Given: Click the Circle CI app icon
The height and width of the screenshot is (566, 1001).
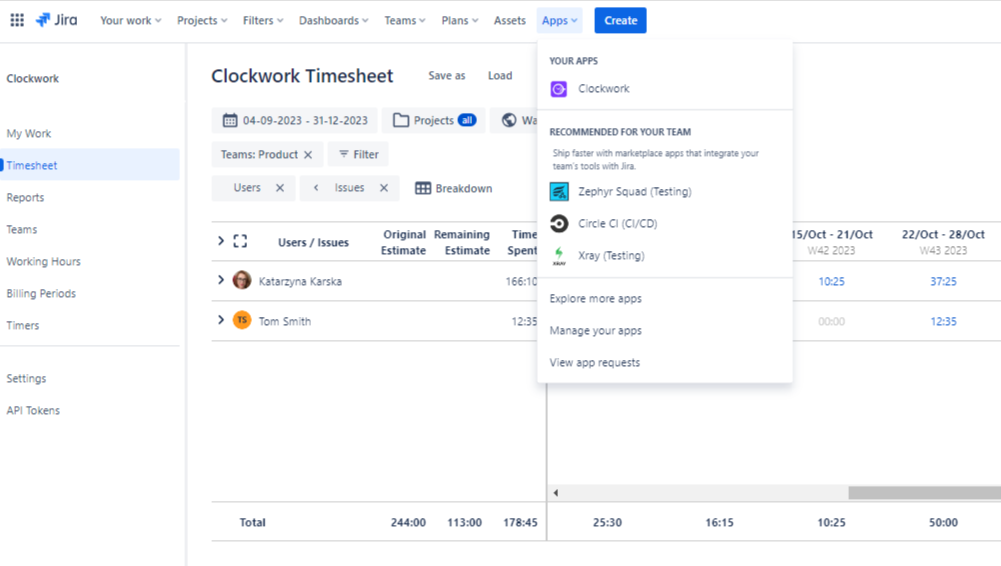Looking at the screenshot, I should tap(559, 223).
